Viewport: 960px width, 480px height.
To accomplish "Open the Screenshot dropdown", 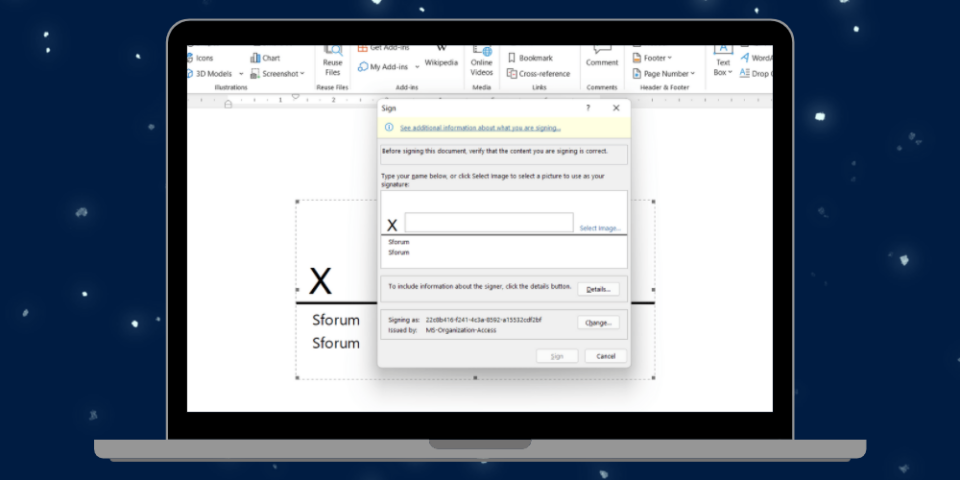I will click(x=303, y=74).
